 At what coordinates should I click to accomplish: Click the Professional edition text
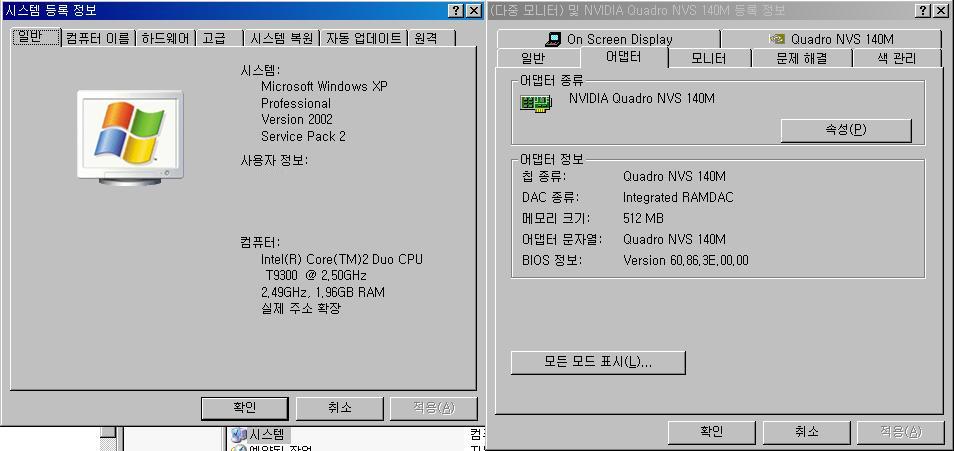point(296,103)
